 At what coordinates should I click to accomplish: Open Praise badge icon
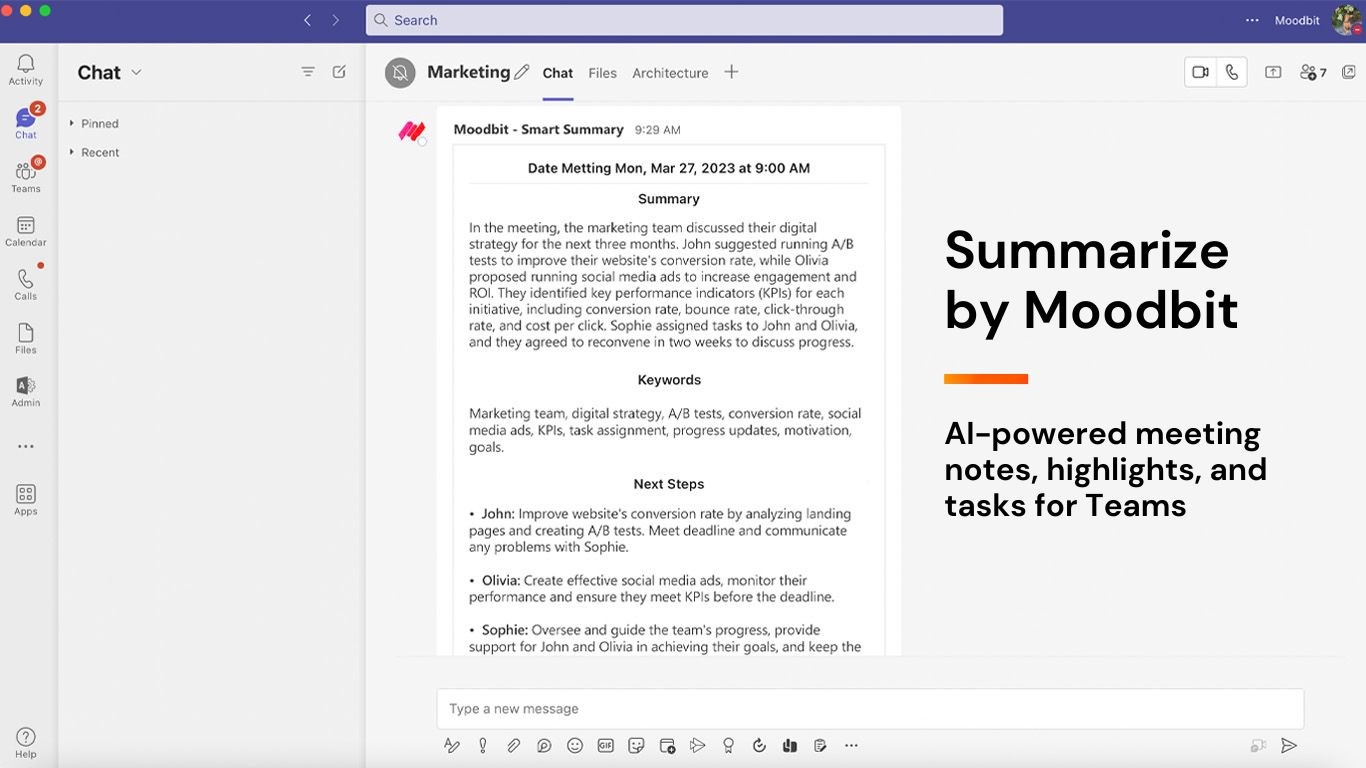point(728,745)
